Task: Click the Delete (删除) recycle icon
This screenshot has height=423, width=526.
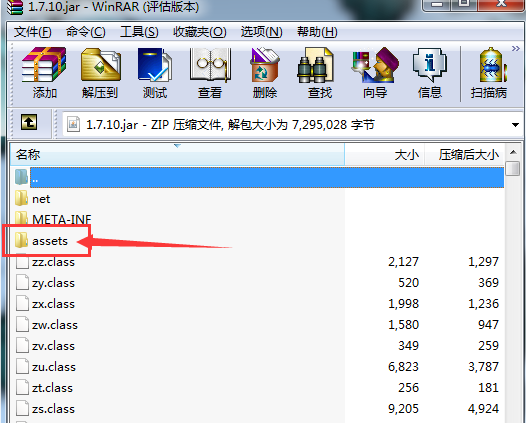Action: point(265,65)
